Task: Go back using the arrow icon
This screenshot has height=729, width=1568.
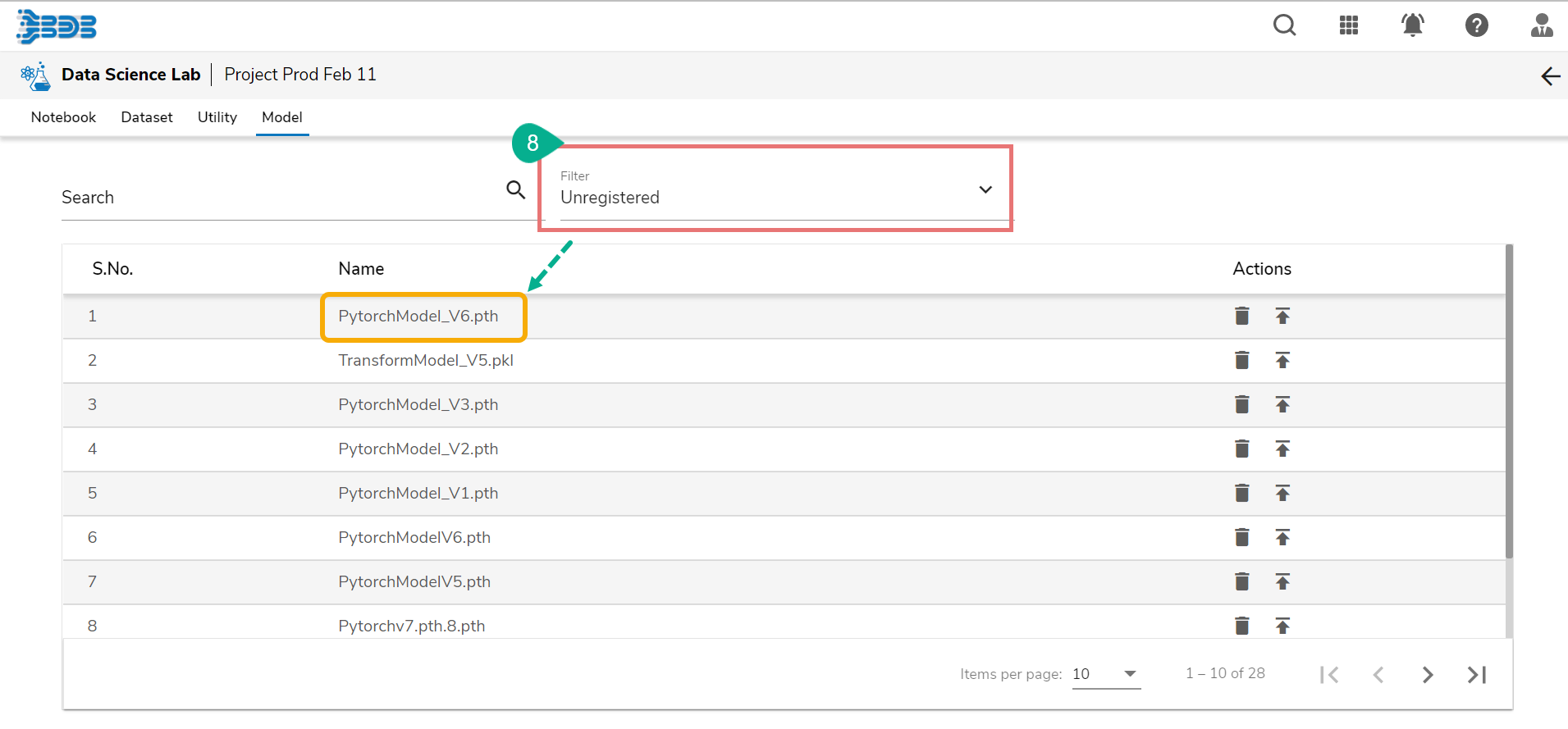Action: click(x=1550, y=76)
